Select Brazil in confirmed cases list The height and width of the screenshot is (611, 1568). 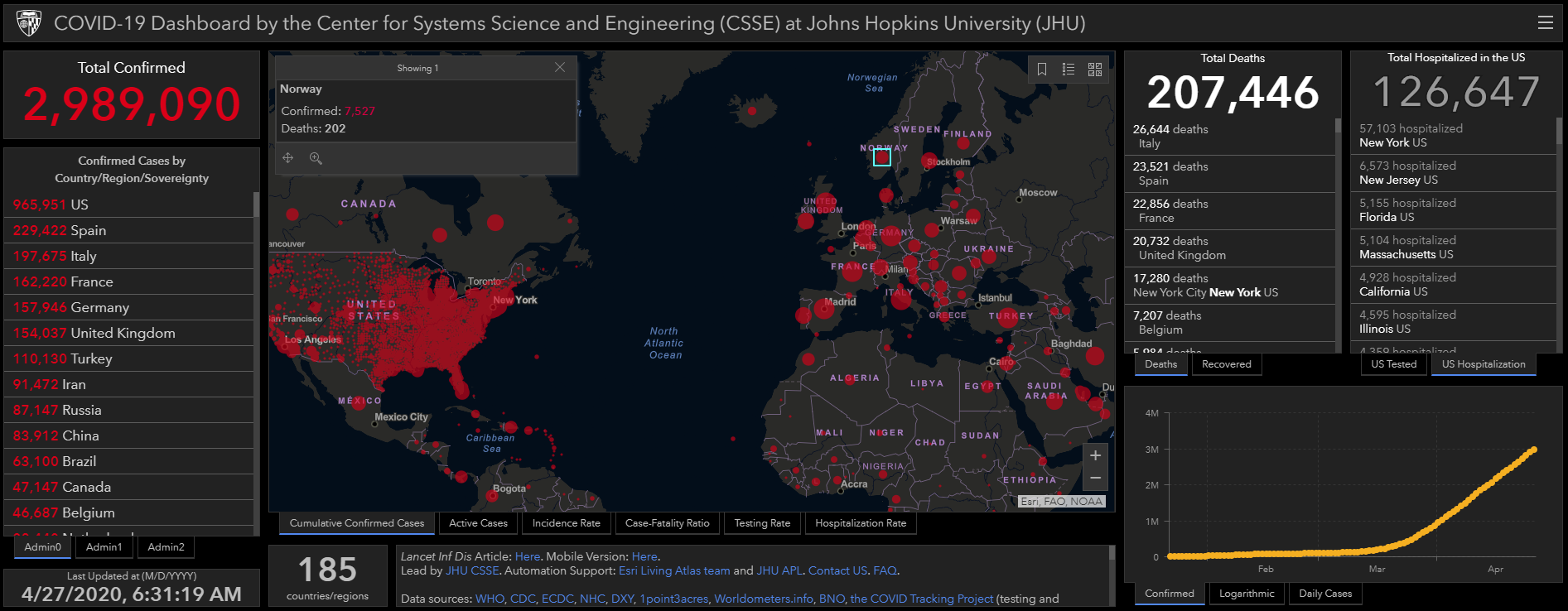[128, 461]
